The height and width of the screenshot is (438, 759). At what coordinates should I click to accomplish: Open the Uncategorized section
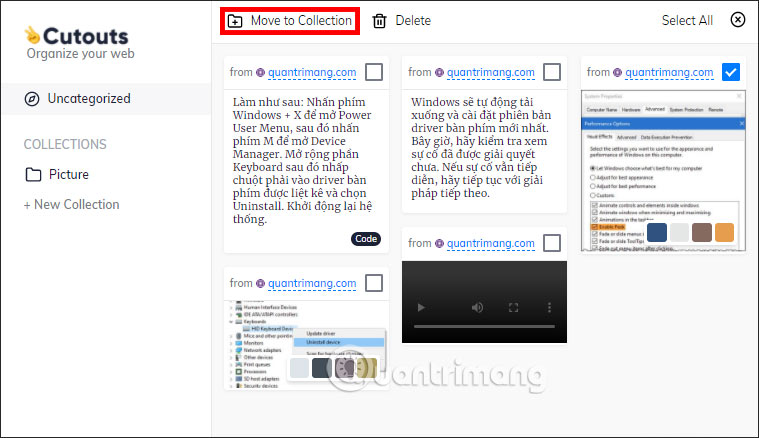pos(106,99)
